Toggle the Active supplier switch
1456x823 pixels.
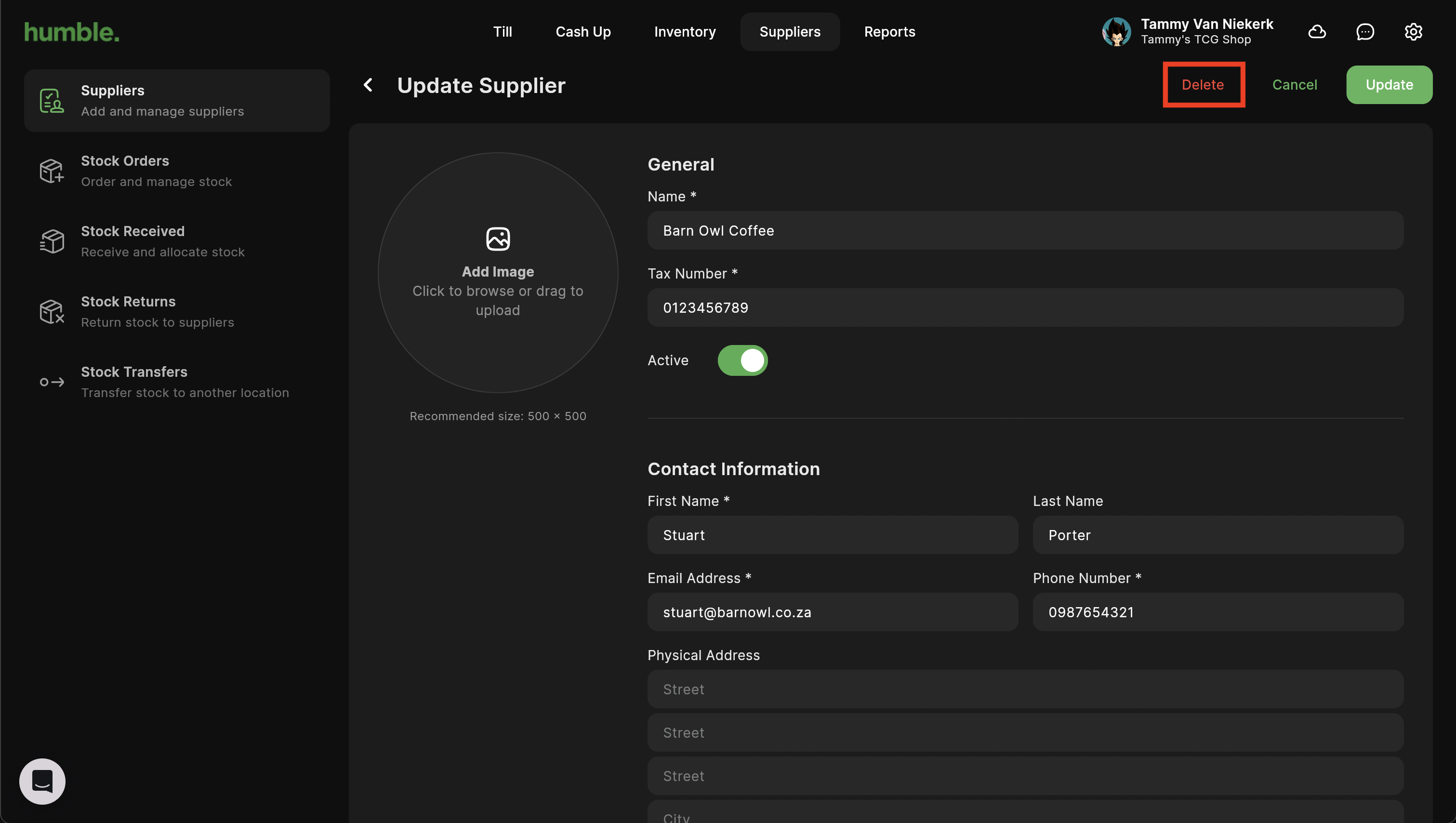pos(742,360)
